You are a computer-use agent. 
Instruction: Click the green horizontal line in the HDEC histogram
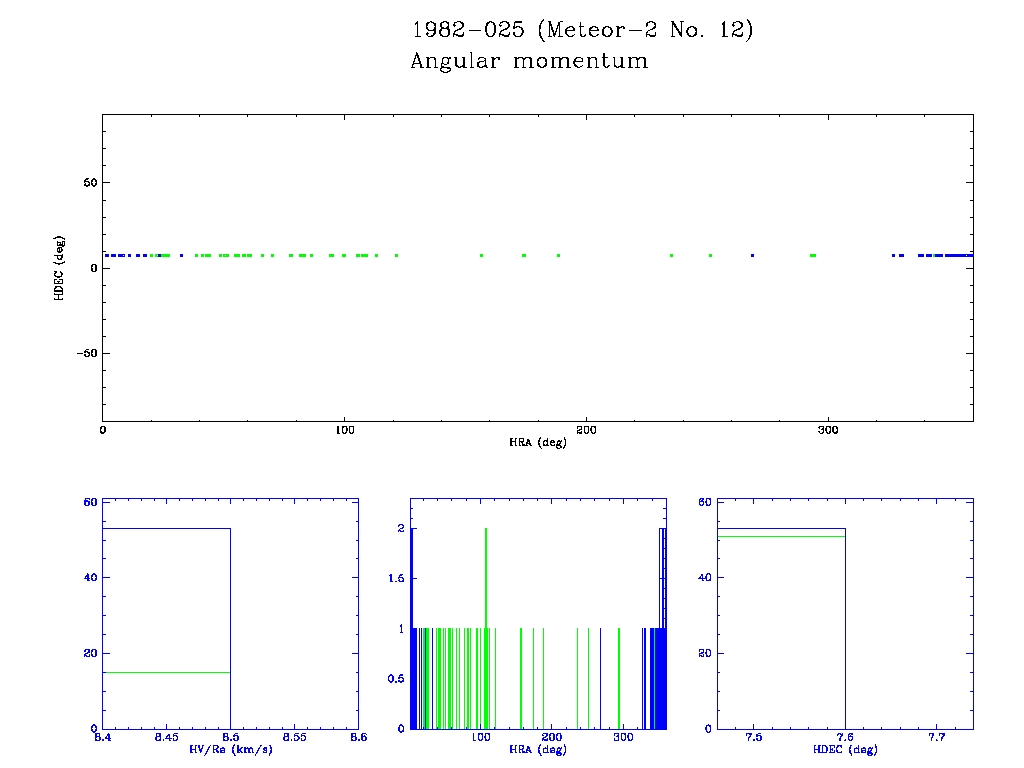(781, 536)
